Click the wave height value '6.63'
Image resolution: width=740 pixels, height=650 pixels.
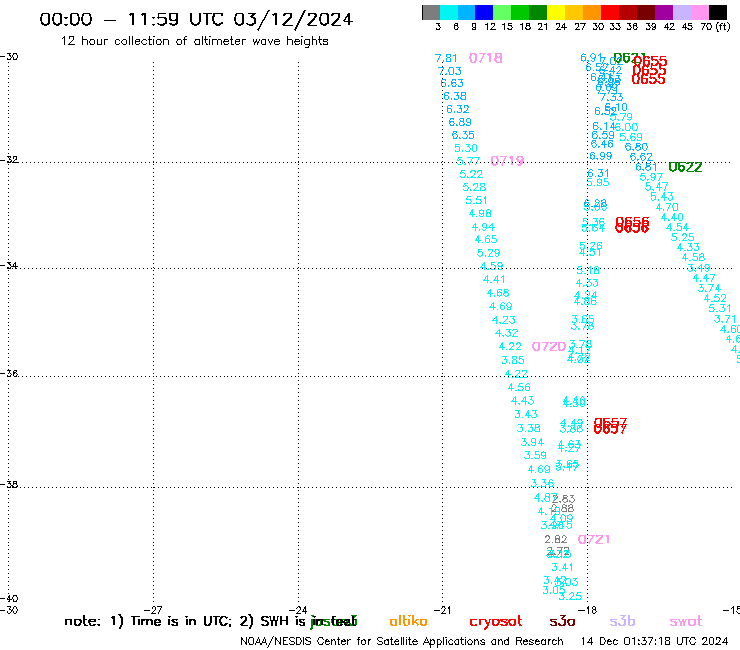tap(452, 83)
